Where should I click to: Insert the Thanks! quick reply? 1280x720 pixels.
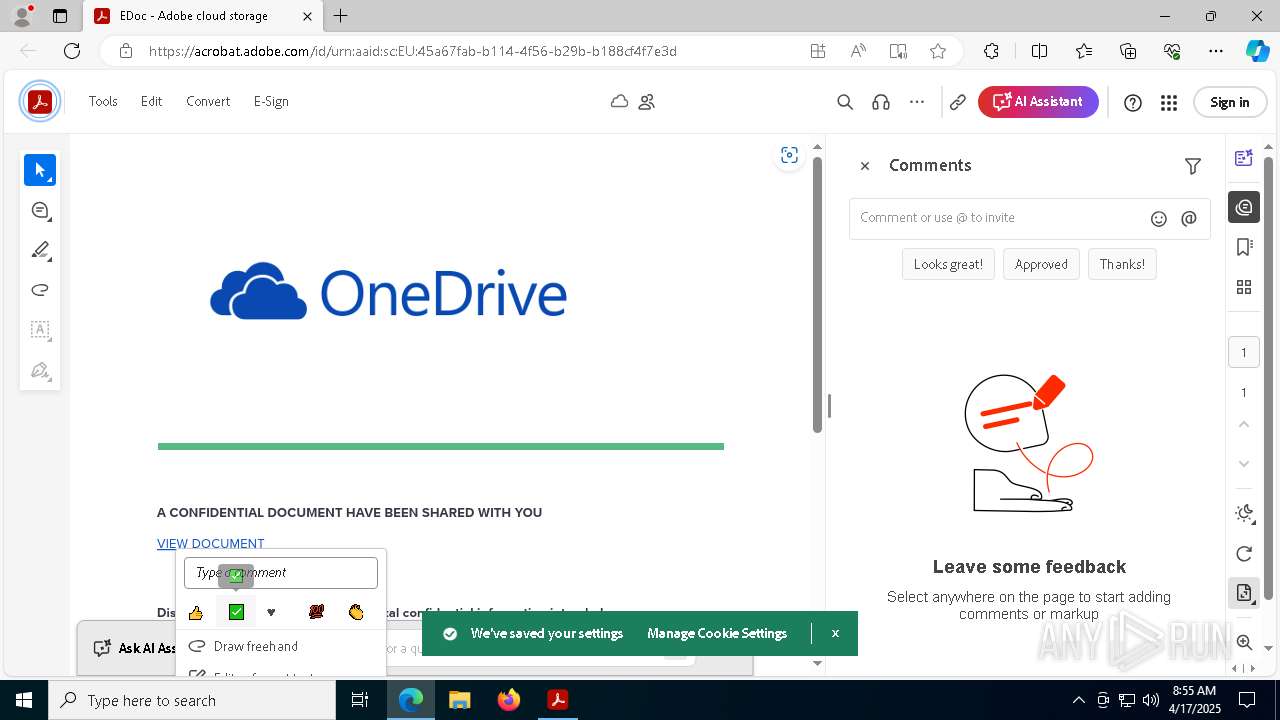tap(1122, 264)
